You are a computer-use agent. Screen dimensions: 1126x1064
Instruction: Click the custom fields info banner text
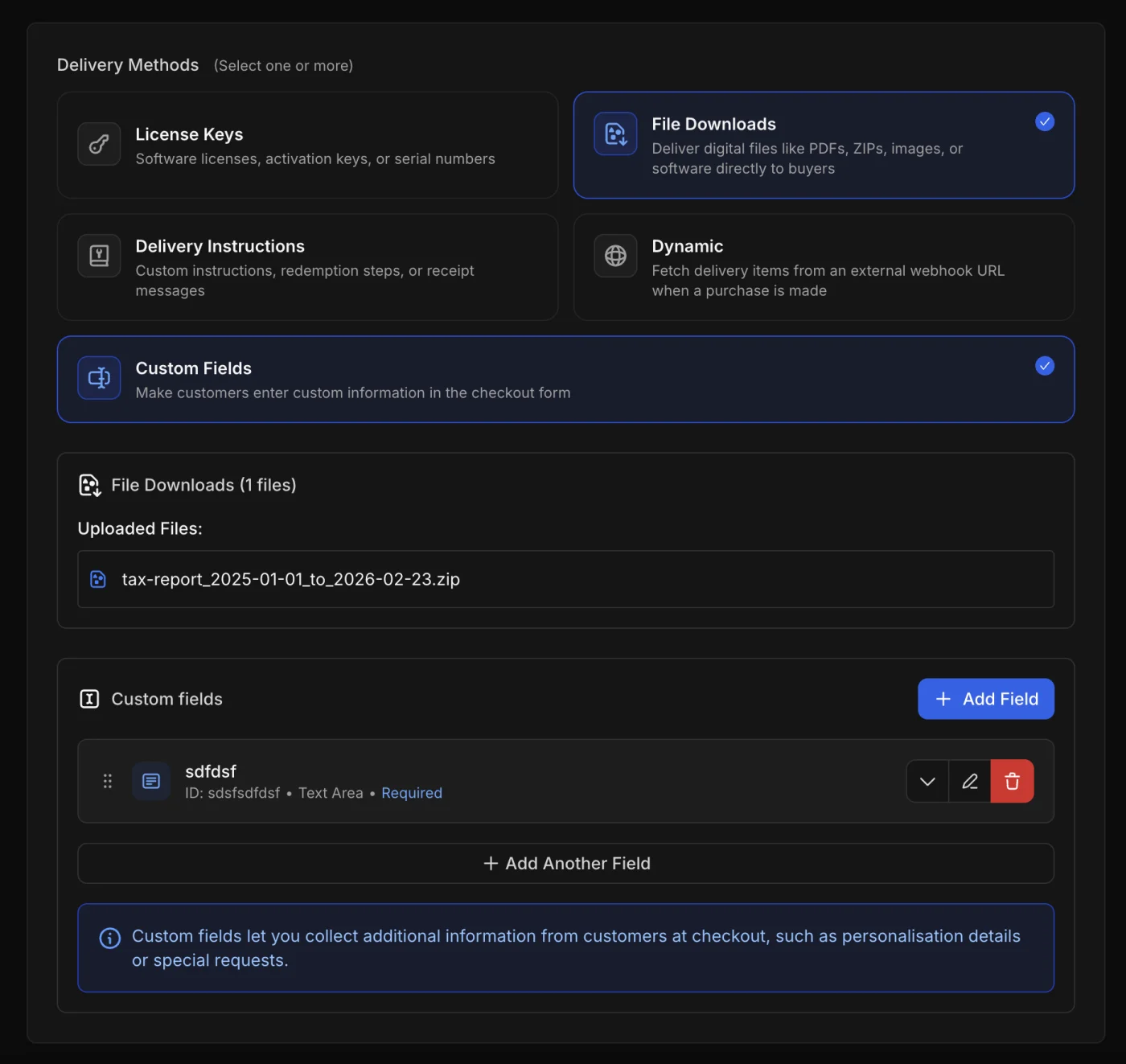(576, 948)
